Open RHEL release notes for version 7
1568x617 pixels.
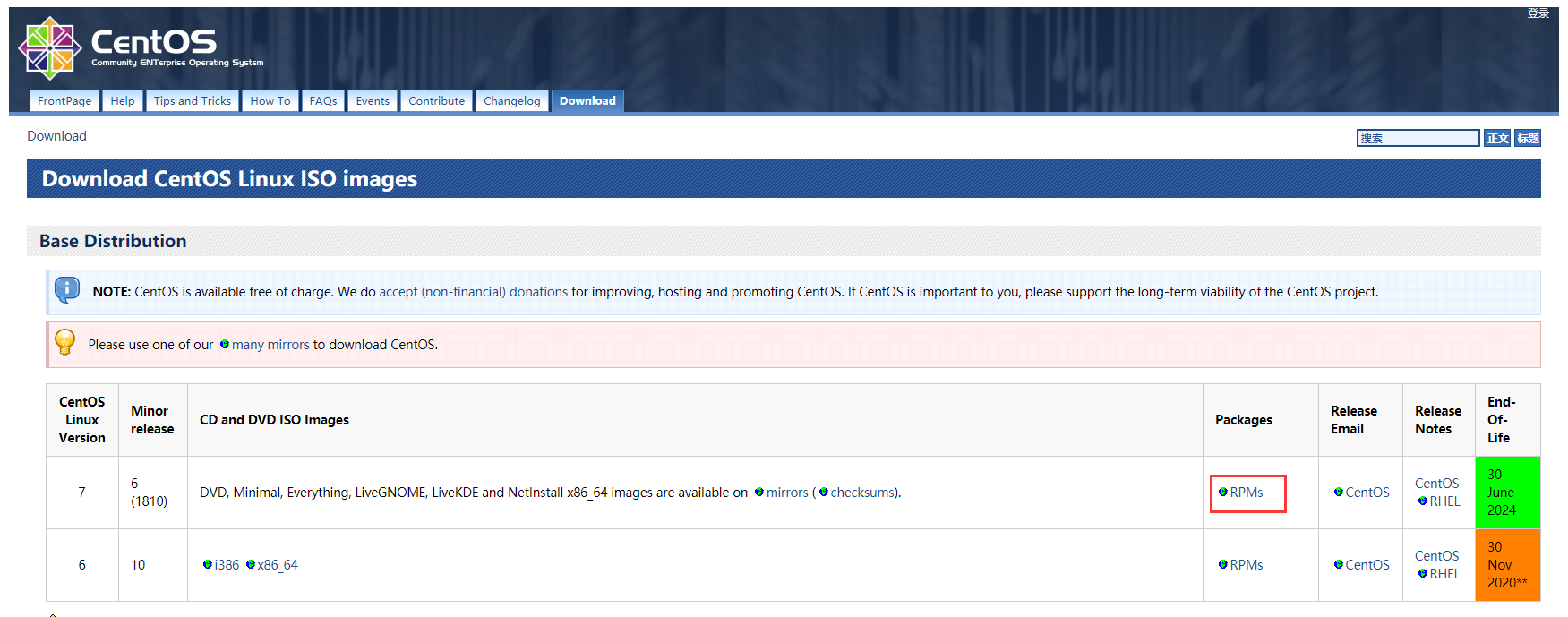(x=1444, y=501)
